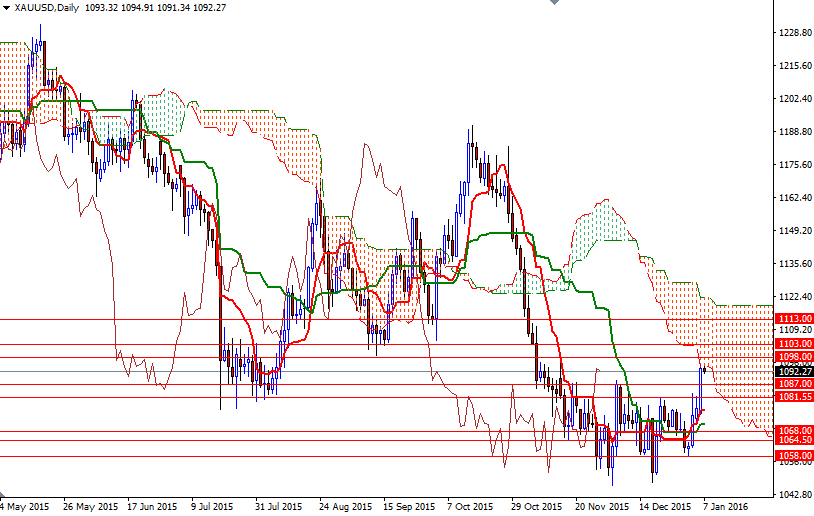Select the 1103.00 red price label
The width and height of the screenshot is (814, 516).
point(793,343)
